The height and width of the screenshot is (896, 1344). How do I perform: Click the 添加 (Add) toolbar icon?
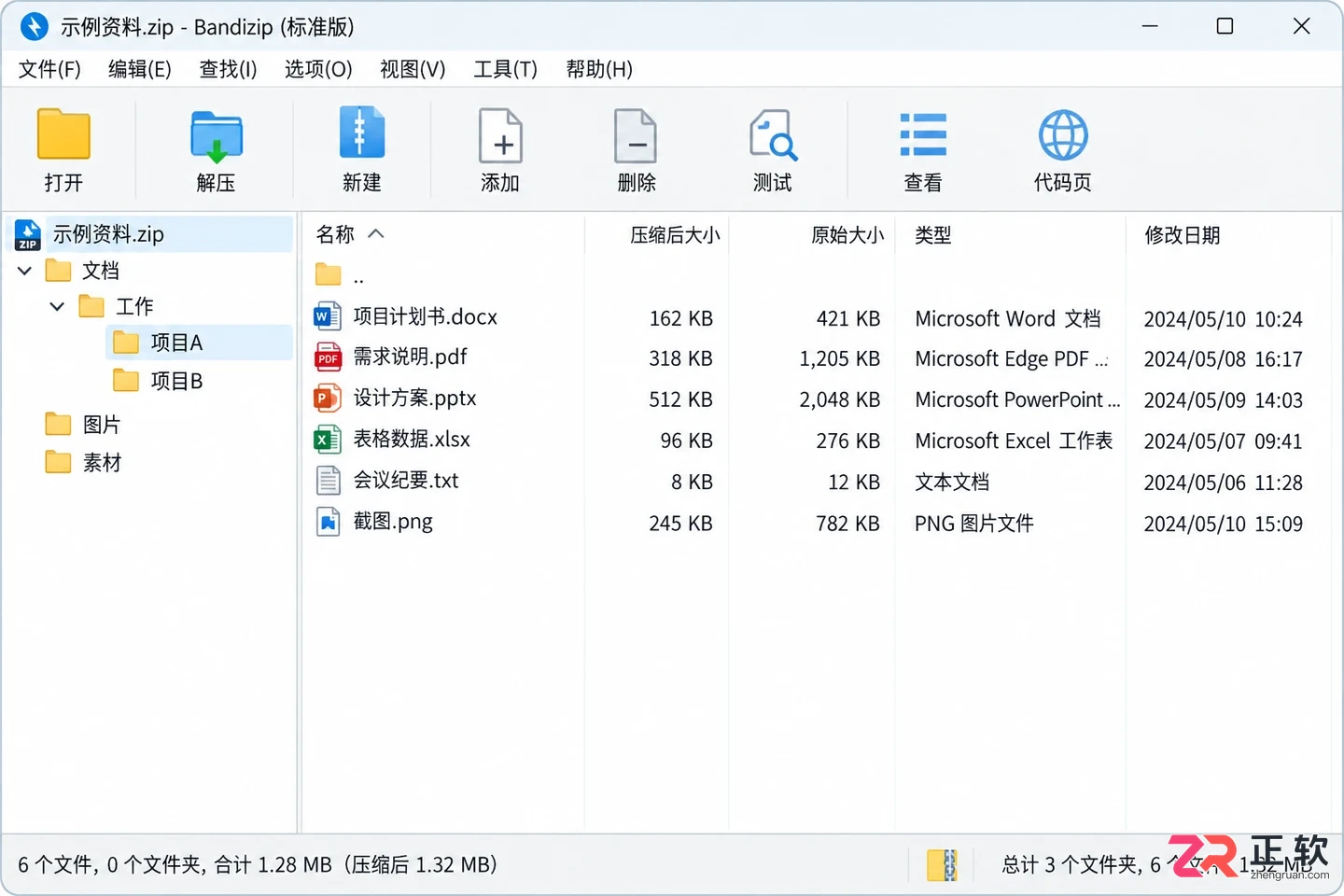(x=500, y=136)
